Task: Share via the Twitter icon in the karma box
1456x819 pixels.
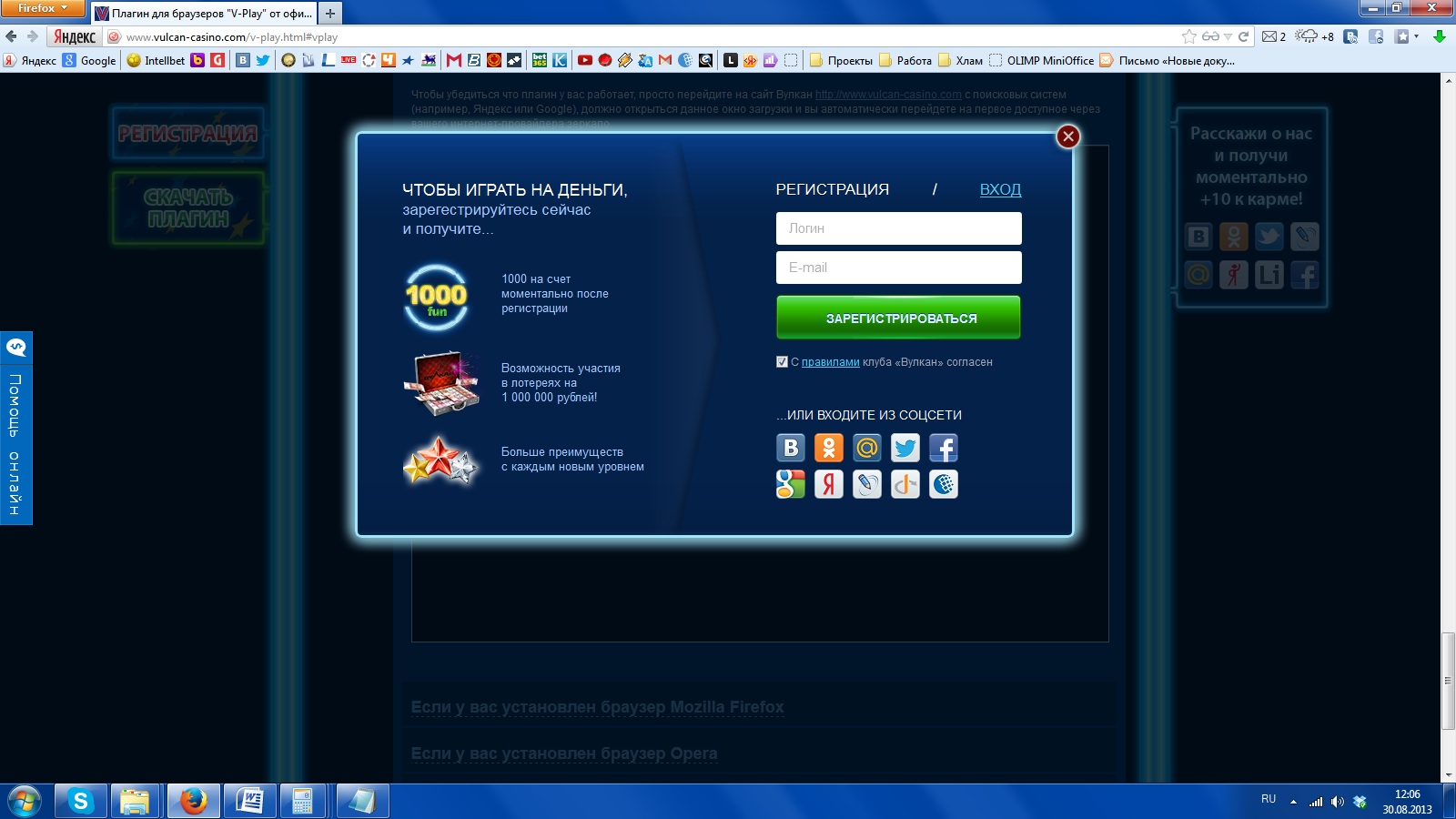Action: point(1269,237)
